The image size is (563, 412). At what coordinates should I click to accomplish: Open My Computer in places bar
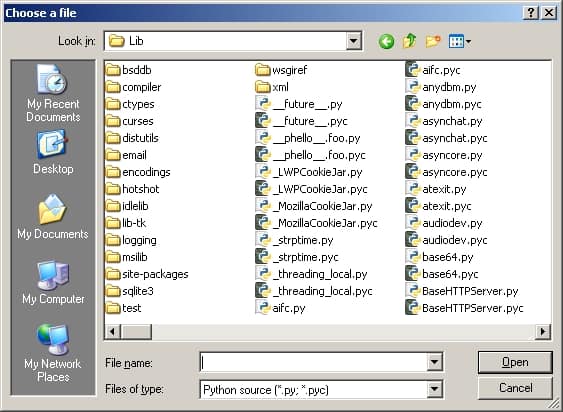click(x=53, y=282)
